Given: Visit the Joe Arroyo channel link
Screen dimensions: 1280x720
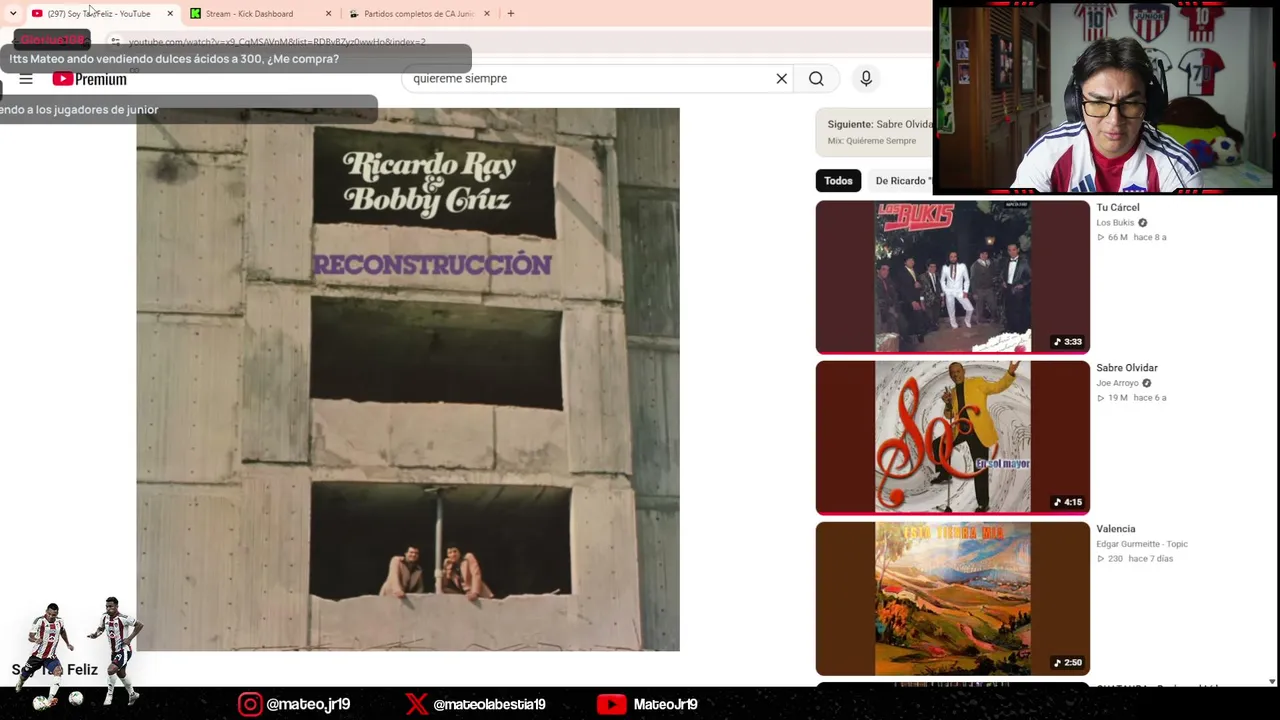Looking at the screenshot, I should click(1117, 383).
